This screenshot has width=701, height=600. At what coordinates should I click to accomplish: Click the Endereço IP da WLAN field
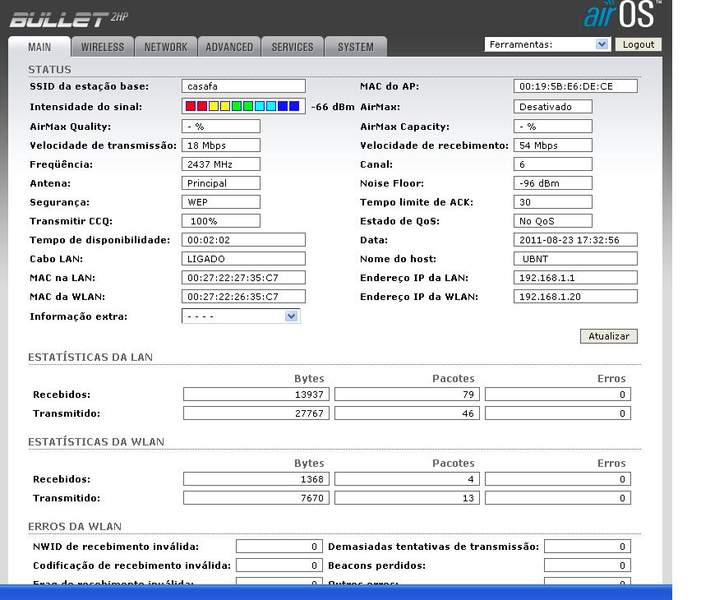point(576,297)
